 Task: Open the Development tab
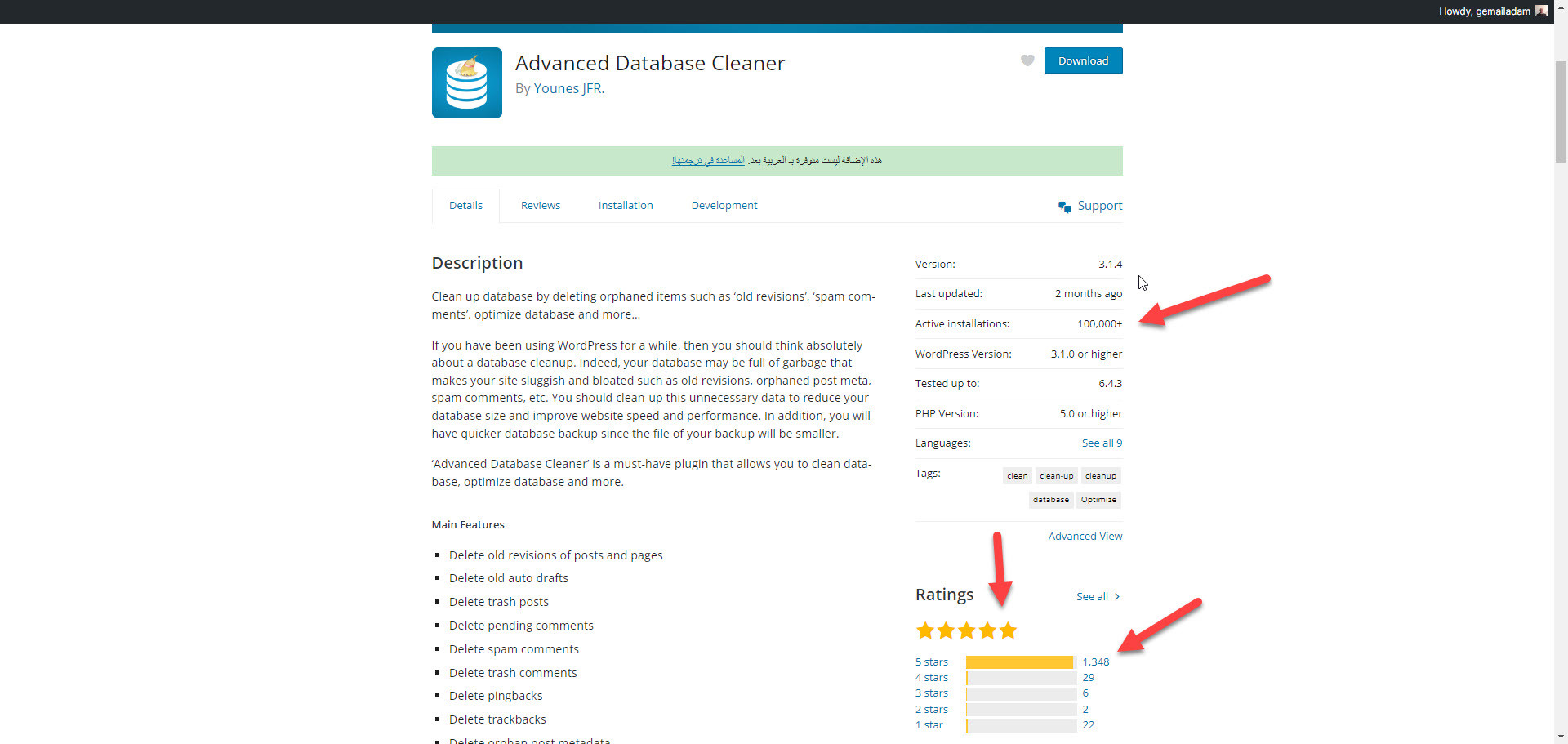tap(724, 206)
